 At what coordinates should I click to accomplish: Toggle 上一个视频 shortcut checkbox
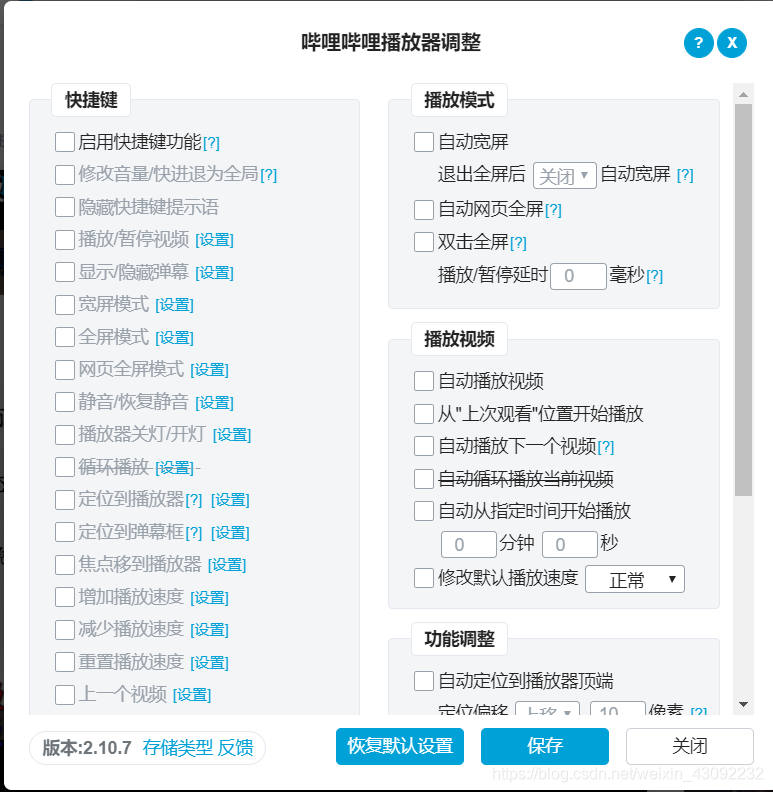coord(65,695)
